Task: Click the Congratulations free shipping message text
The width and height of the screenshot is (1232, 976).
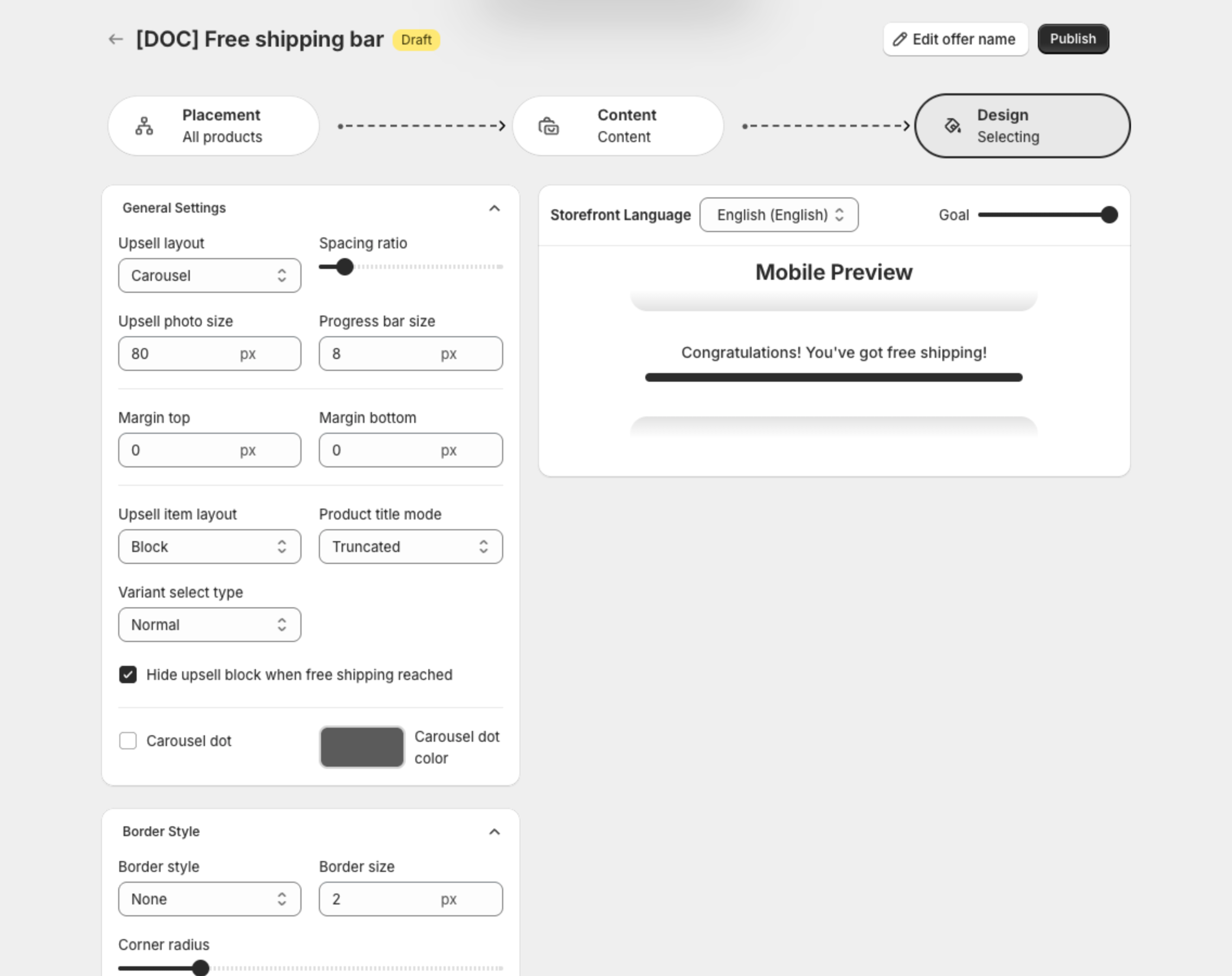Action: coord(833,352)
